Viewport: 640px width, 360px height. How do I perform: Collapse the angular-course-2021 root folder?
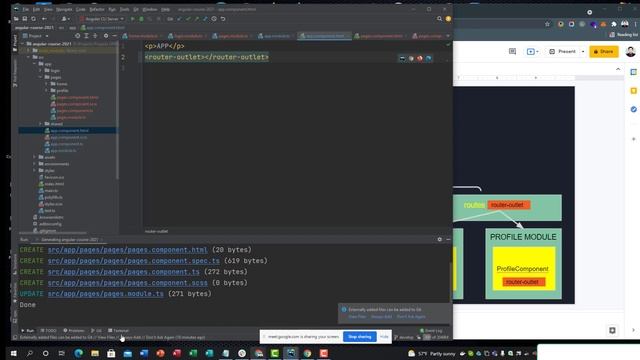[x=23, y=44]
